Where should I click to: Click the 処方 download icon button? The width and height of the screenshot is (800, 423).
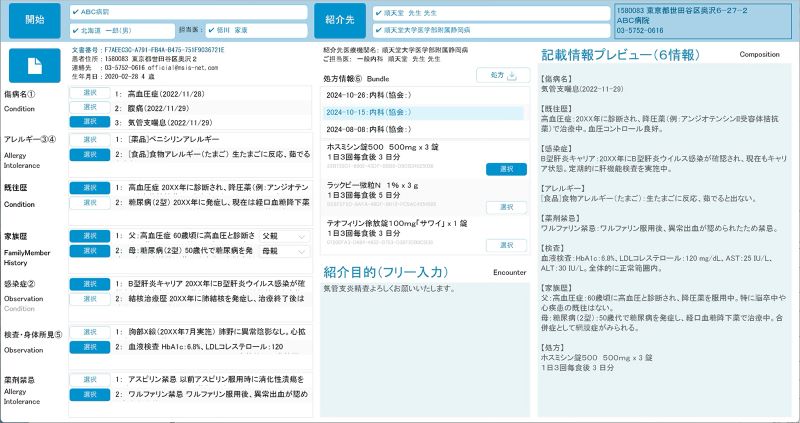(x=496, y=75)
